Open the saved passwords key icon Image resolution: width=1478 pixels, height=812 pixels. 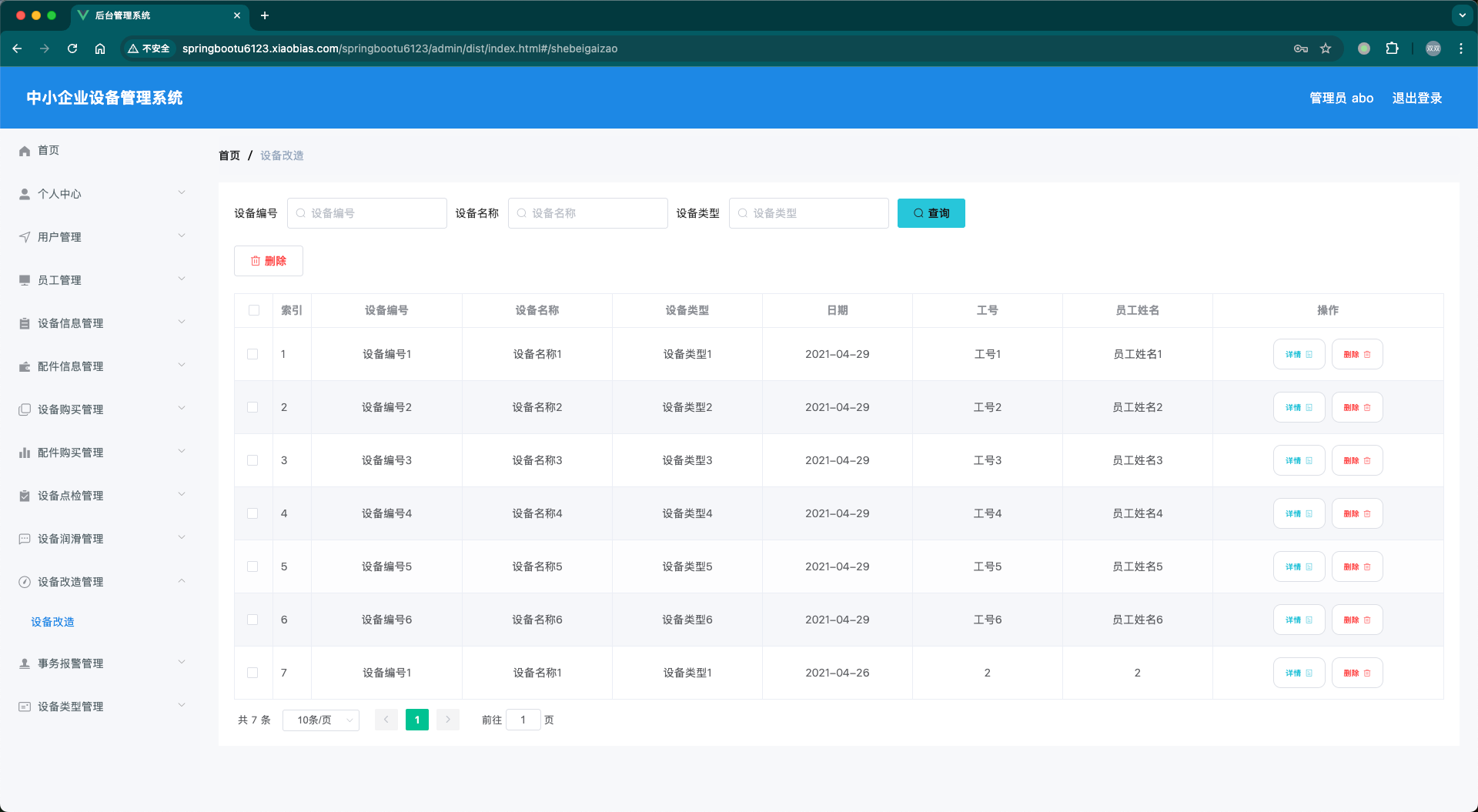pos(1301,48)
